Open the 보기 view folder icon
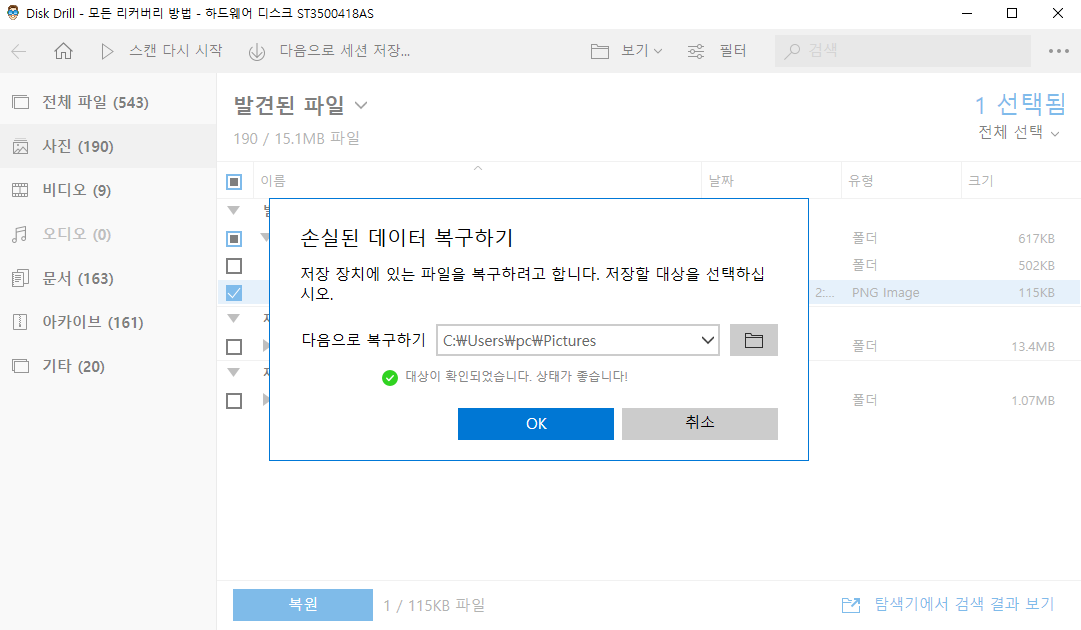Screen dimensions: 1081x630 point(600,52)
